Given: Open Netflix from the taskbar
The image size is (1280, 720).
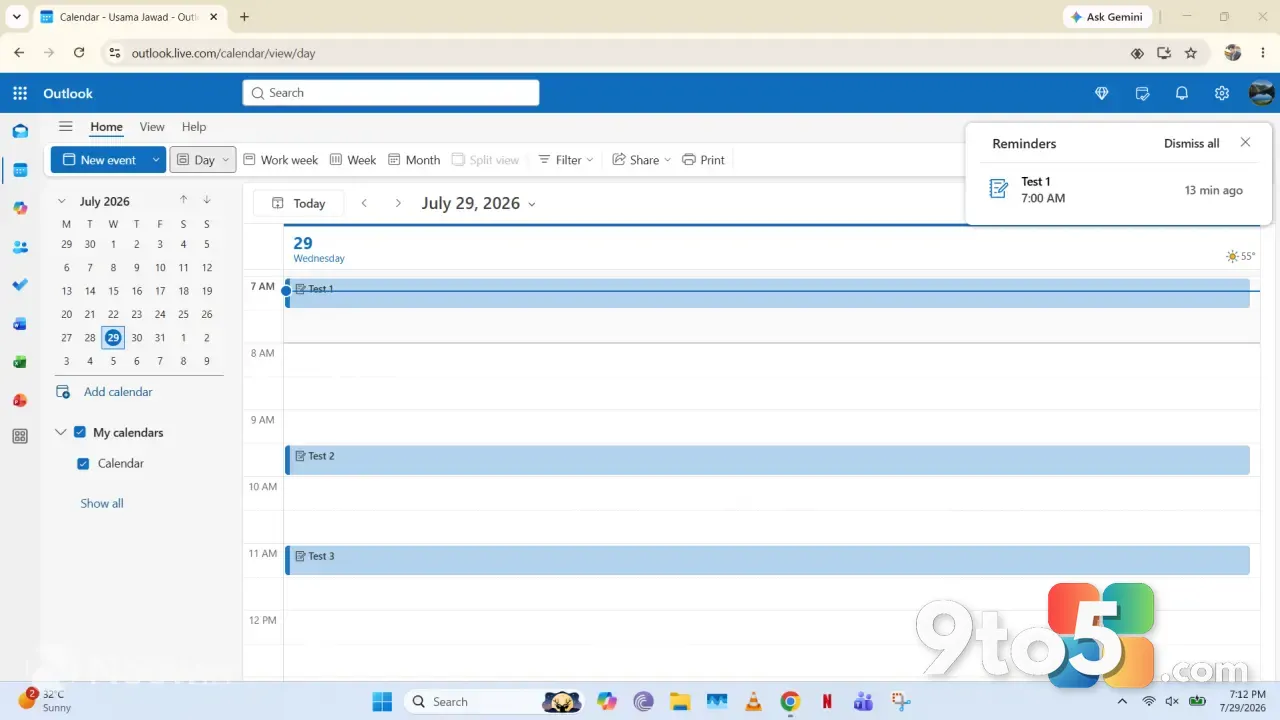Looking at the screenshot, I should [827, 701].
